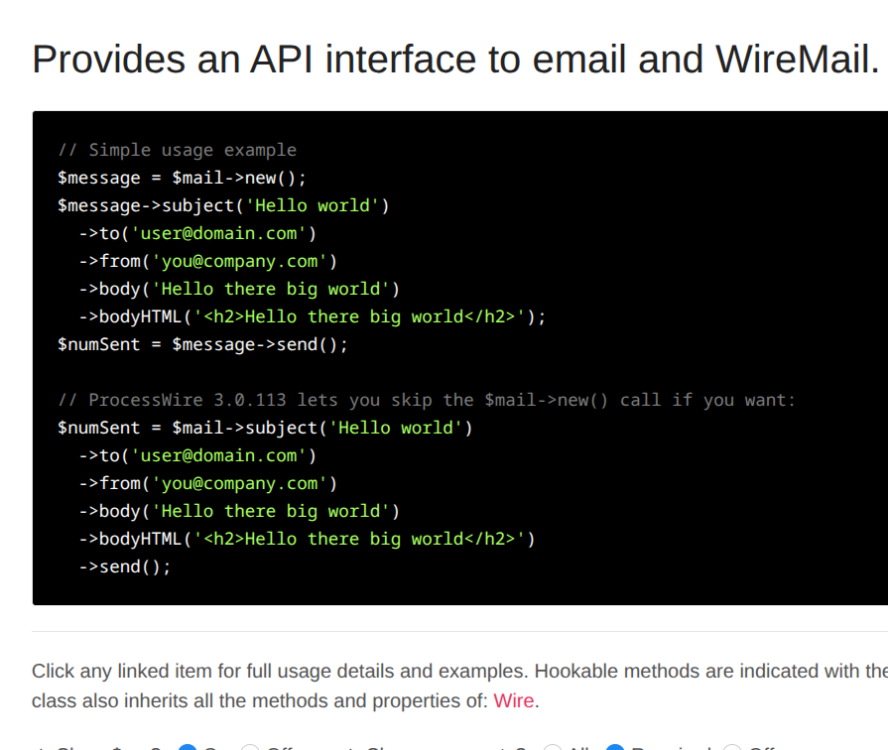Screen dimensions: 888x750
Task: Click the '// Simple usage example' comment
Action: tap(177, 150)
